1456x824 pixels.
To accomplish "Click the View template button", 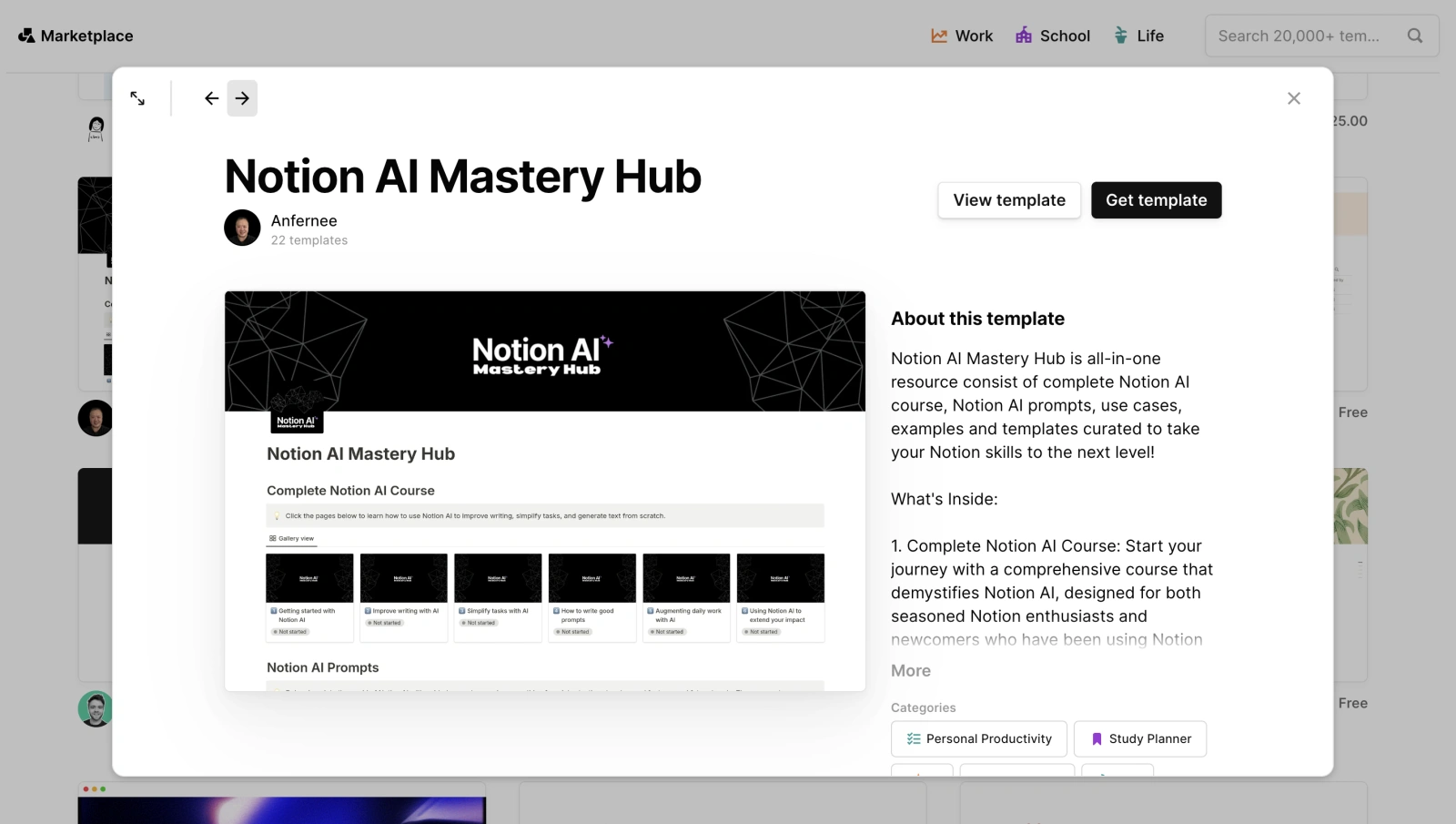I will click(1009, 200).
